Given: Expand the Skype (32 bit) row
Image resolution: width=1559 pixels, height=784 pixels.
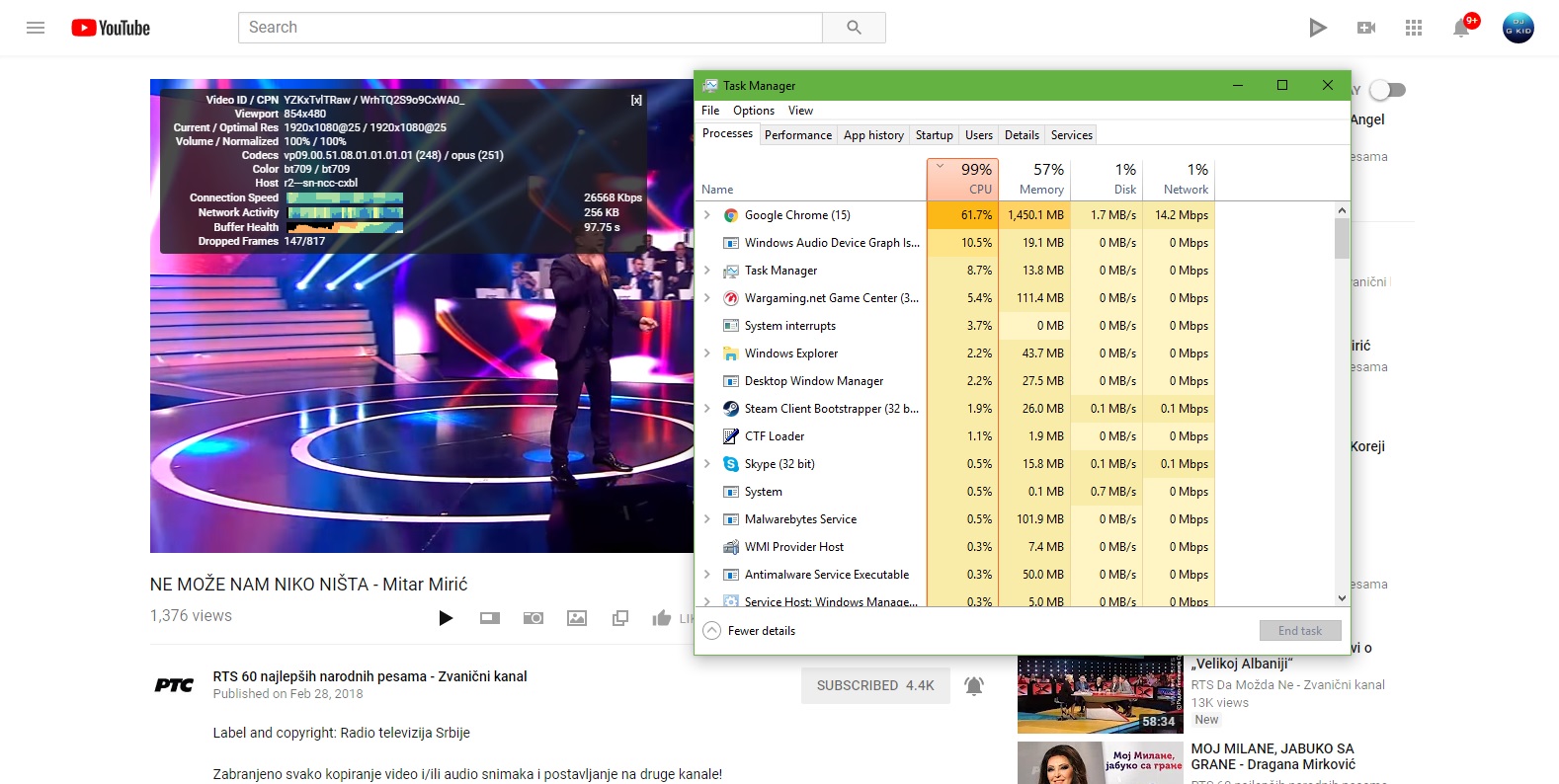Looking at the screenshot, I should click(707, 464).
